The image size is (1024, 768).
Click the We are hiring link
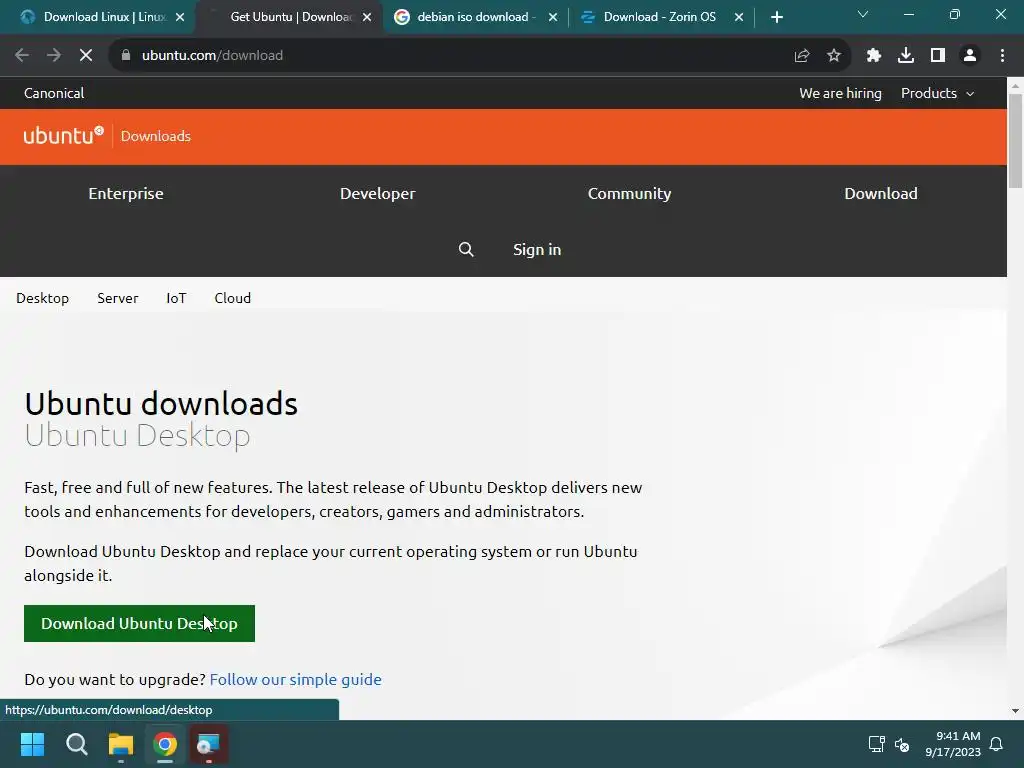tap(840, 93)
